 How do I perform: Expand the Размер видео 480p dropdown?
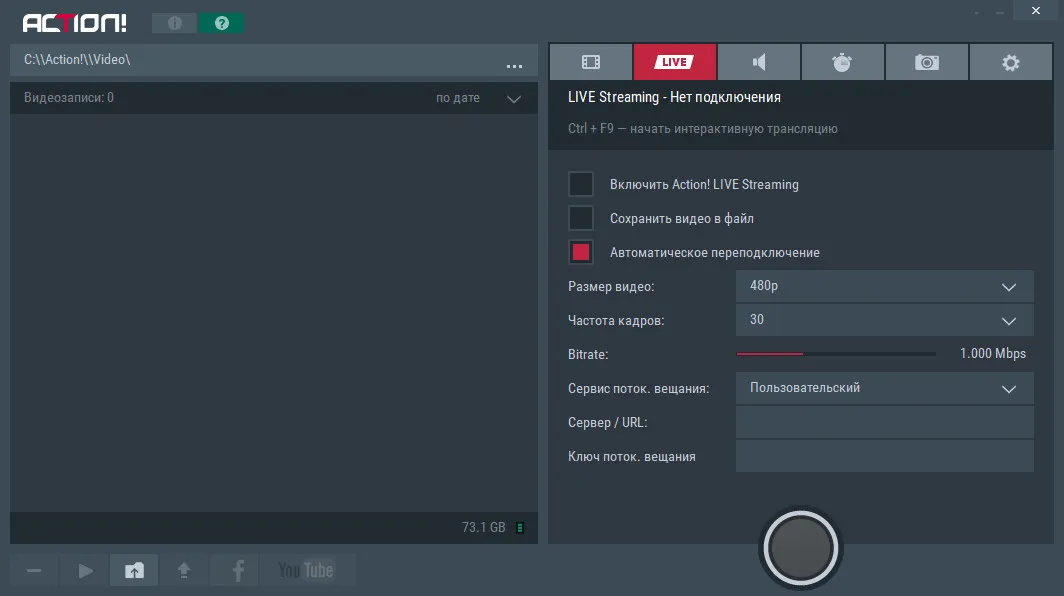point(885,286)
